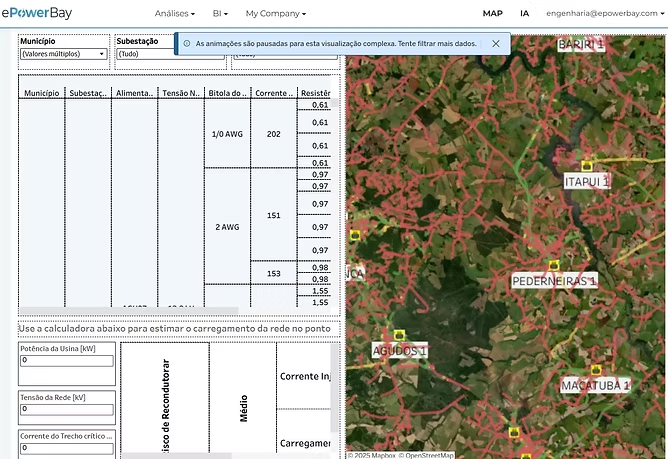Click the Bitola do column header
Screen dimensions: 668x459
click(x=227, y=92)
